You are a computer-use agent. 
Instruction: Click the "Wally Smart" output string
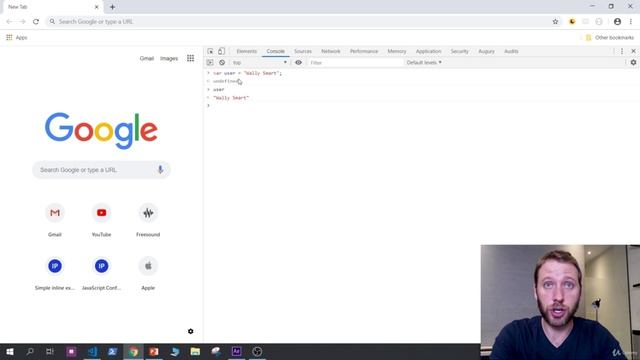click(x=231, y=98)
